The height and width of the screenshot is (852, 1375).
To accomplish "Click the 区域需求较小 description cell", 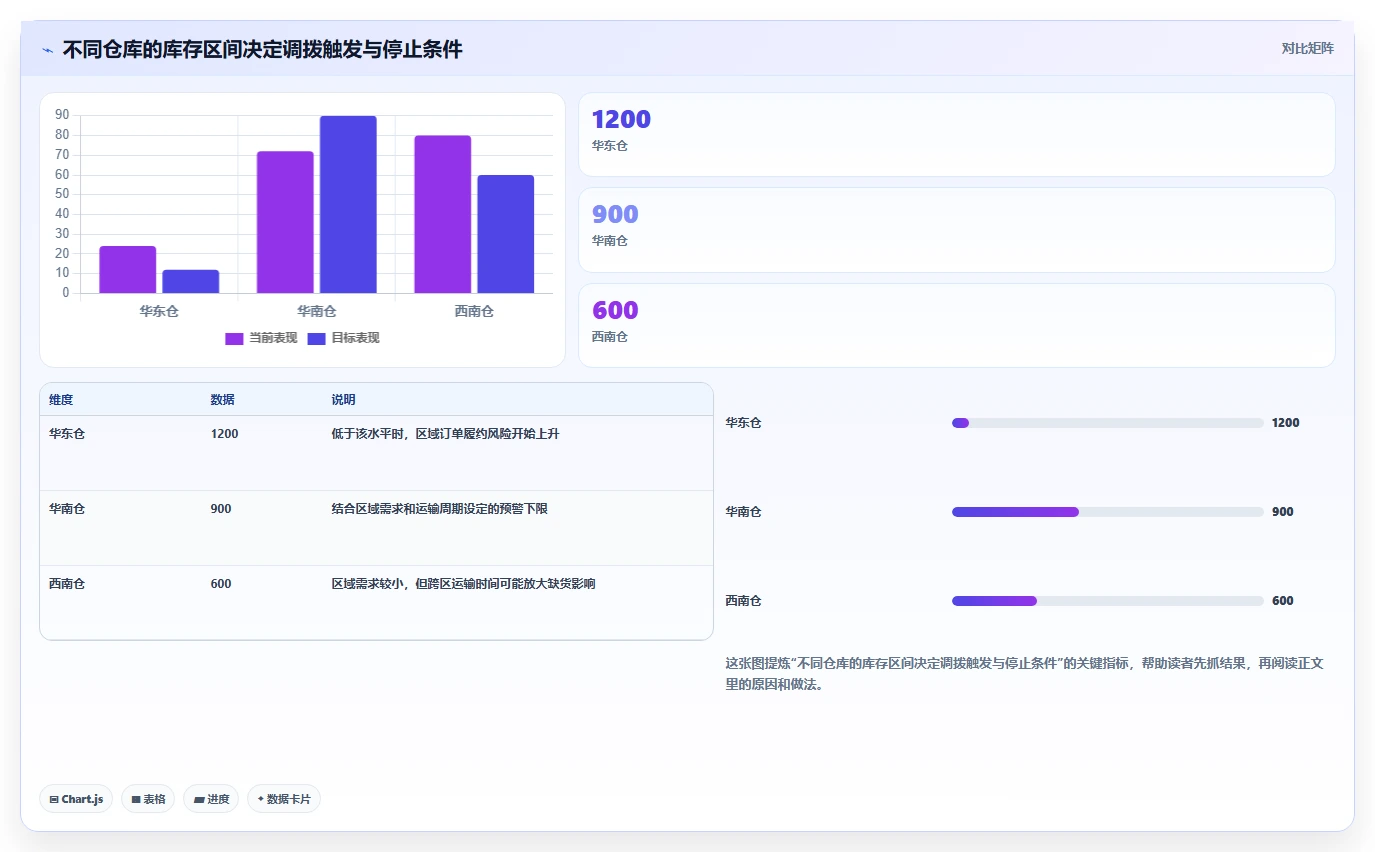I will pos(464,584).
